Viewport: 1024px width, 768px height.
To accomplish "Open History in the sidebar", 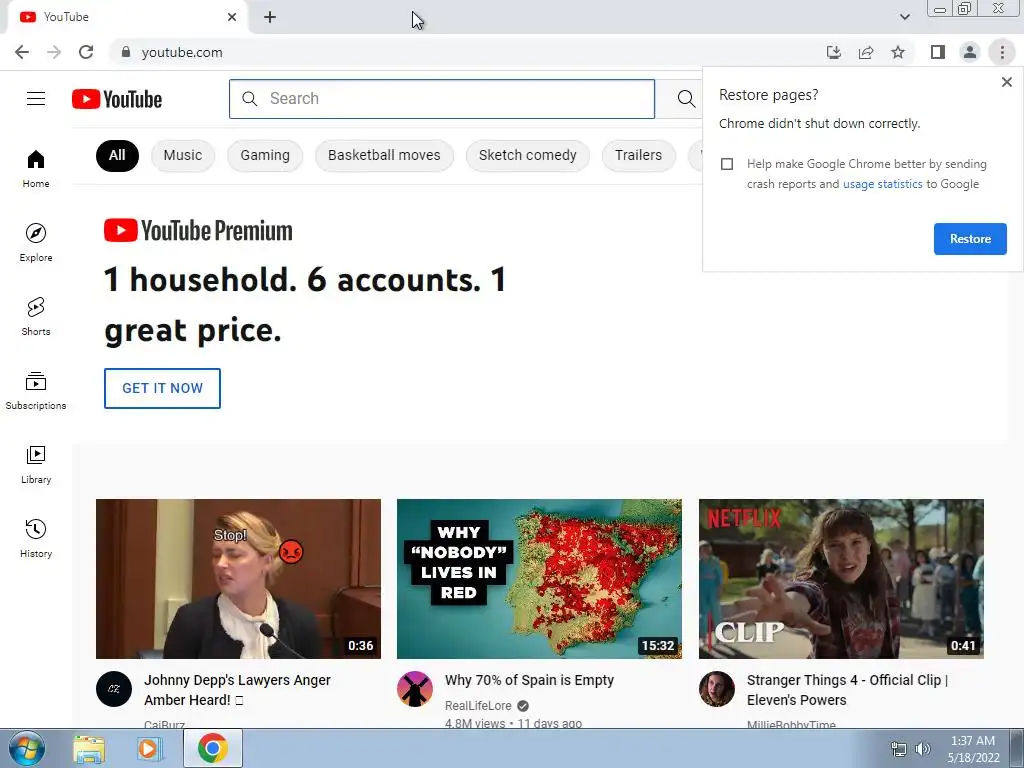I will (x=36, y=539).
